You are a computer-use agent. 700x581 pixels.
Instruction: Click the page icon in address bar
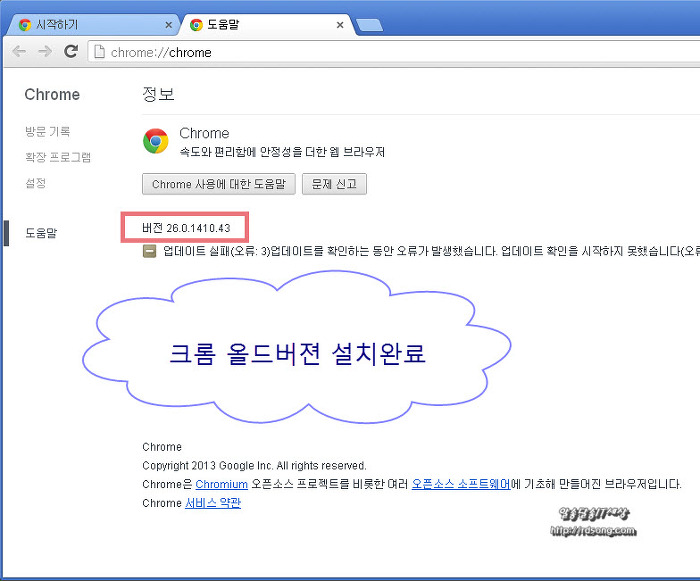click(x=99, y=52)
